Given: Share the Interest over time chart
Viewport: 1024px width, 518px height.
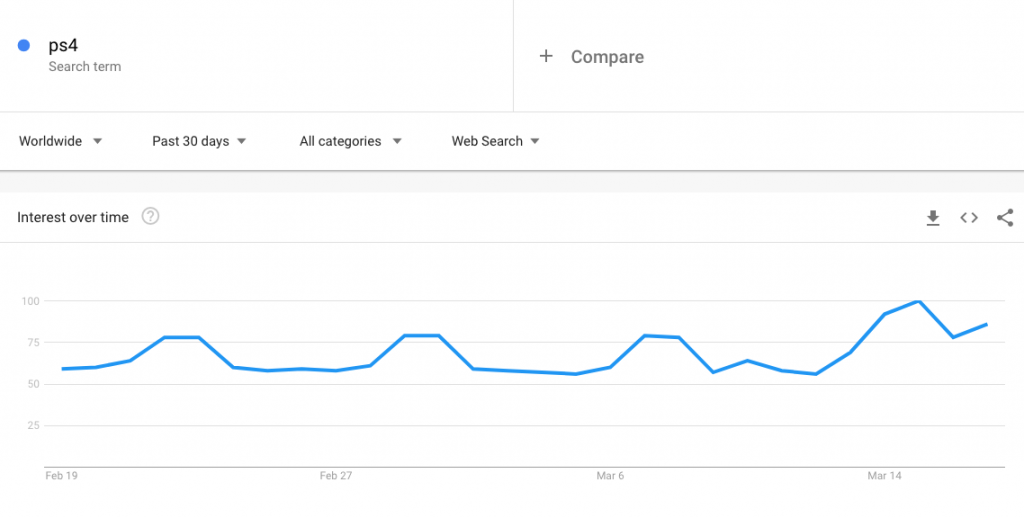Looking at the screenshot, I should point(1004,218).
